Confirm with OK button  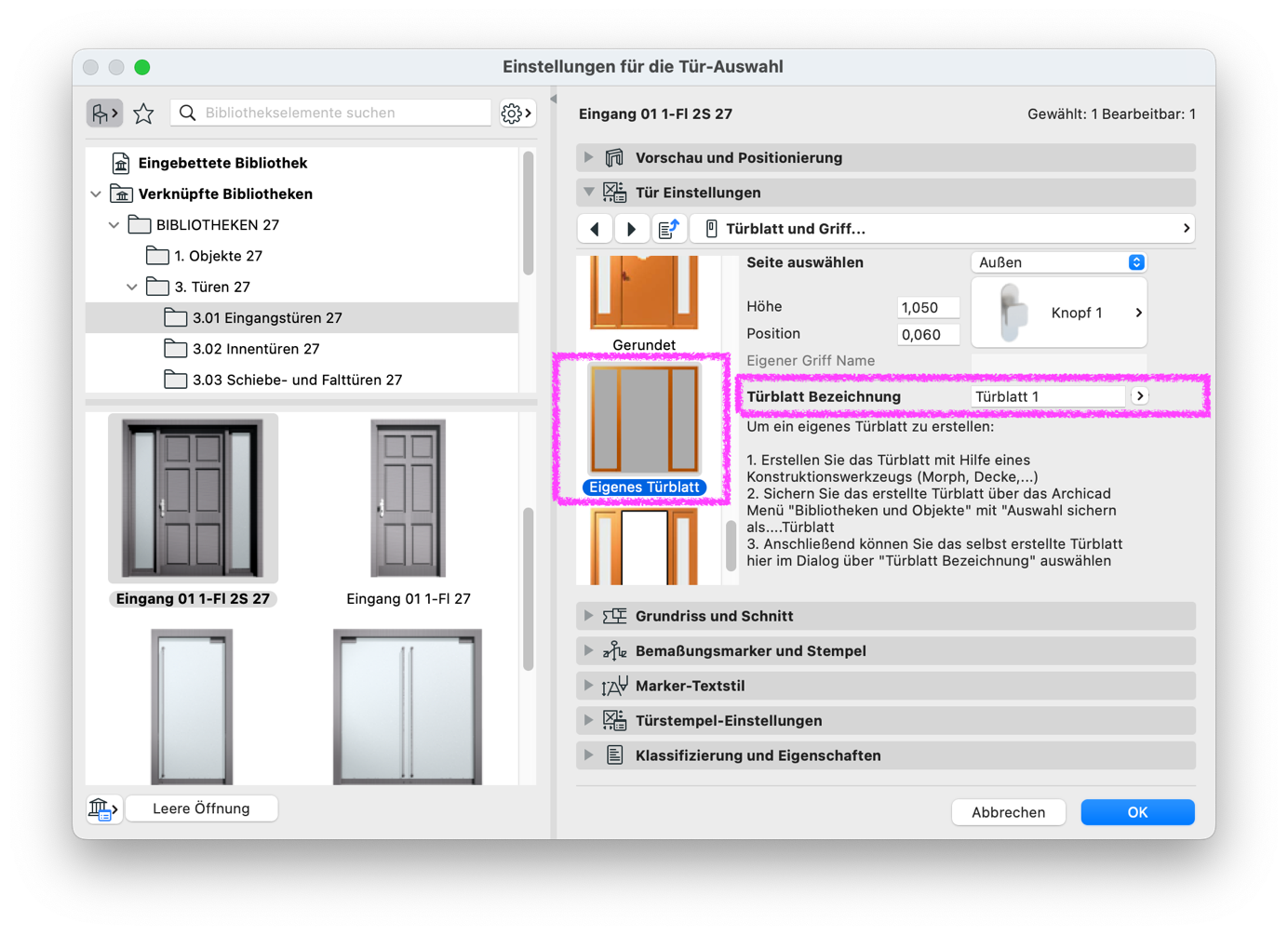pos(1137,812)
